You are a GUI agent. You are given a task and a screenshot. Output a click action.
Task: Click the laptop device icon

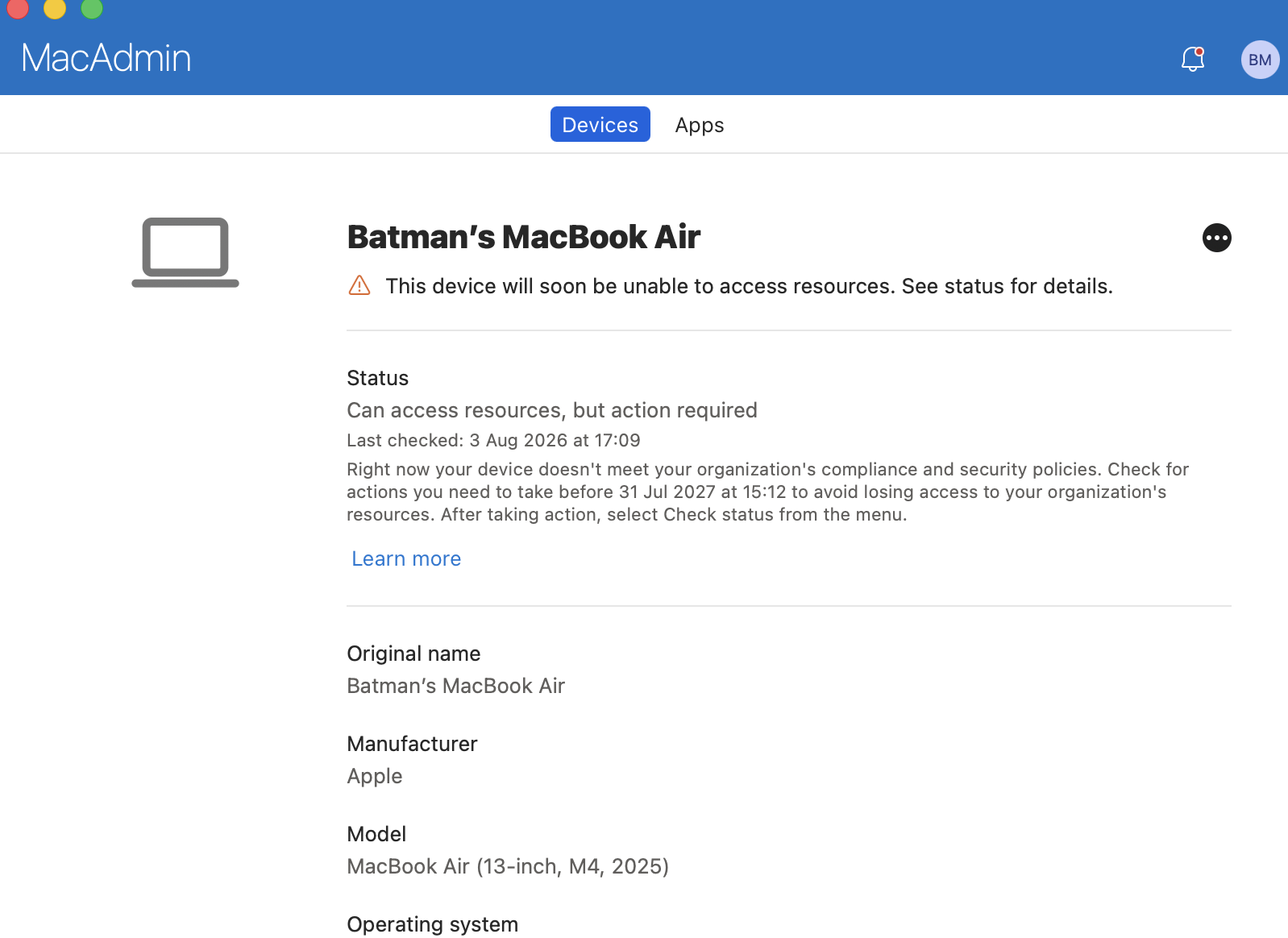[x=185, y=252]
